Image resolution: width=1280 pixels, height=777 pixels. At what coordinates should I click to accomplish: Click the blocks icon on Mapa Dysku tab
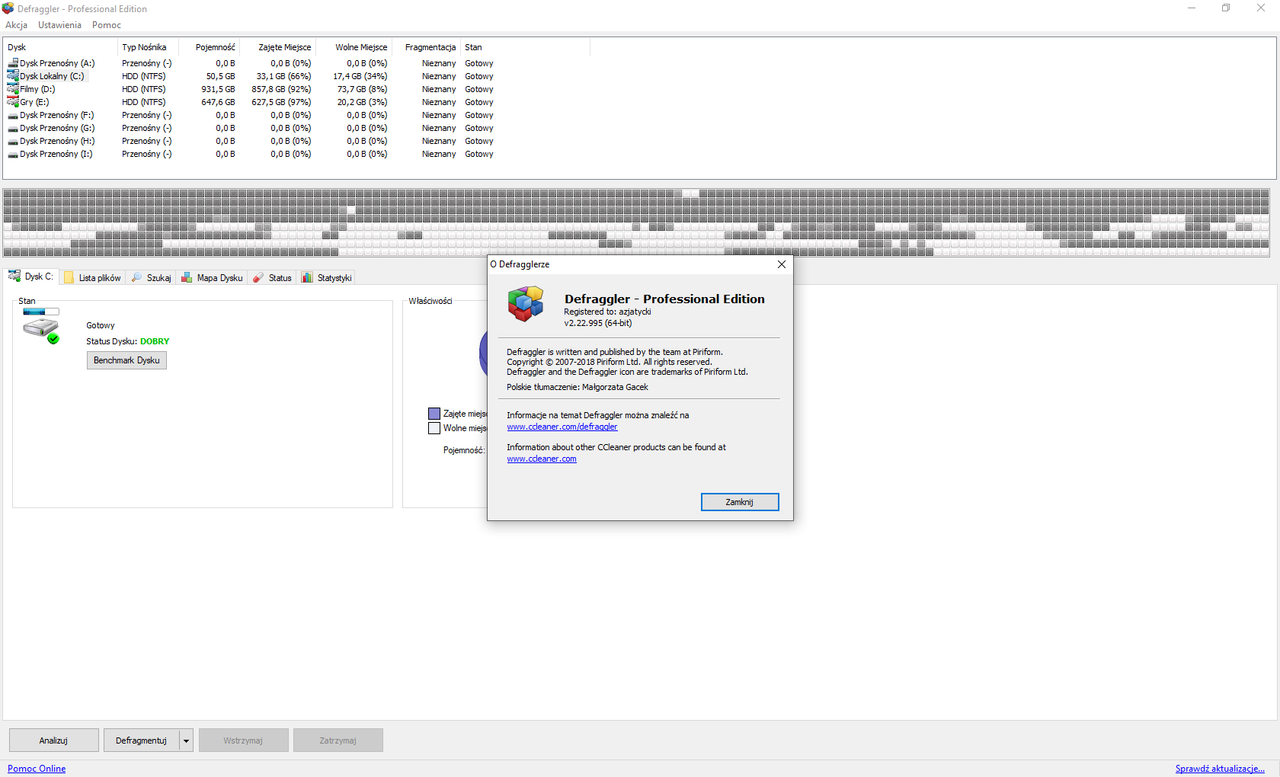pos(187,277)
